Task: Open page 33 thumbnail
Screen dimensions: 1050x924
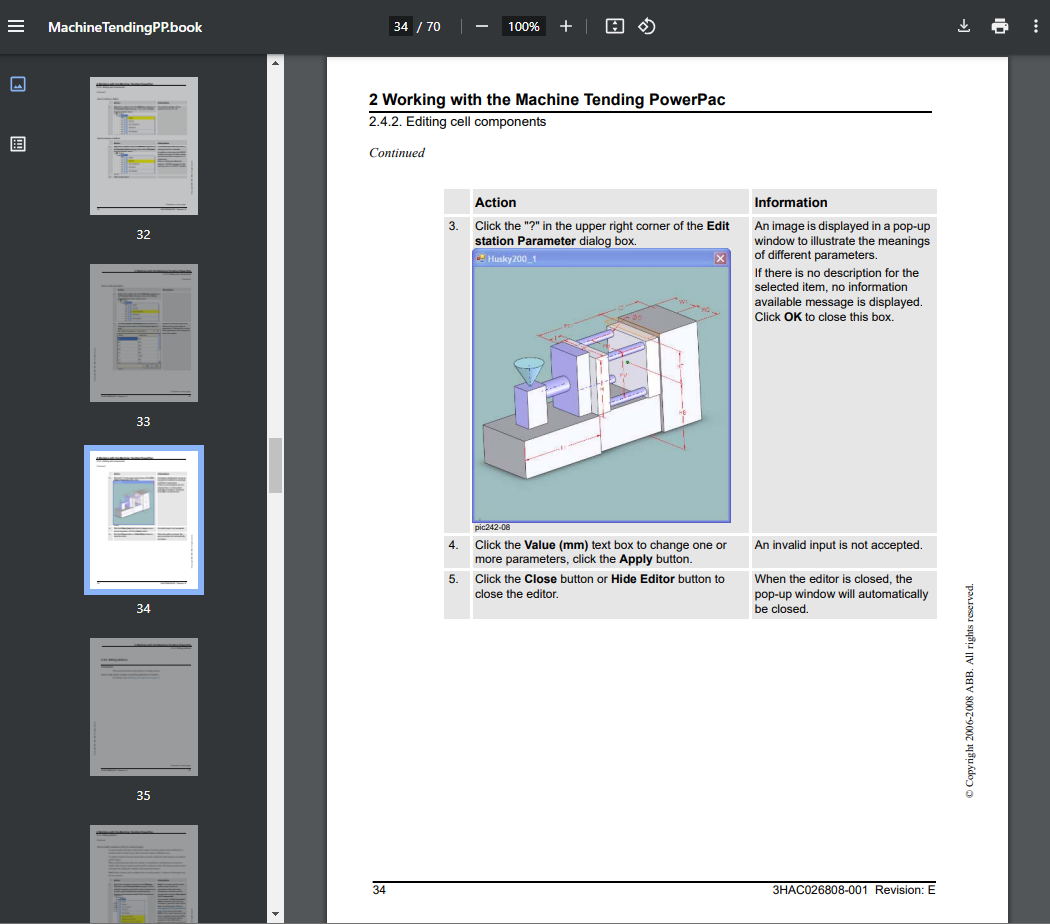Action: pyautogui.click(x=144, y=333)
